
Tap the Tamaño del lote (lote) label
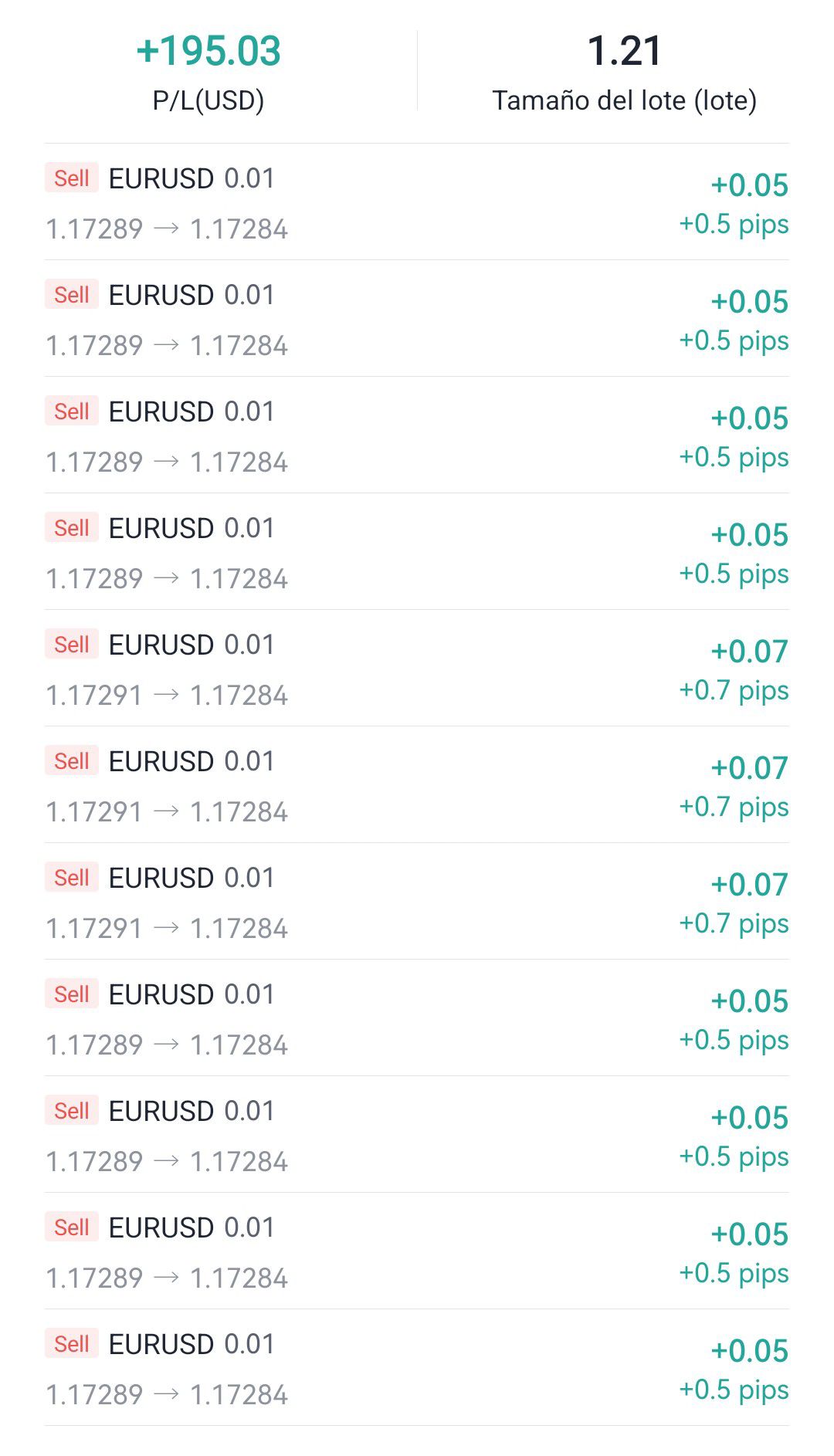[625, 100]
